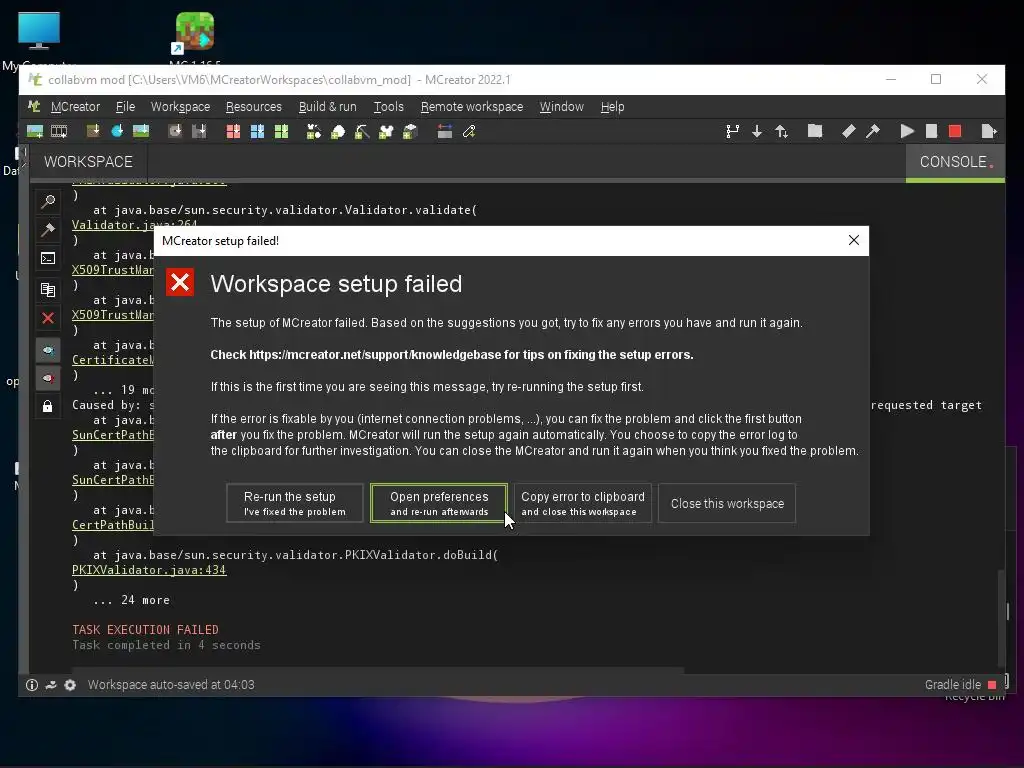Switch to the WORKSPACE tab
The width and height of the screenshot is (1024, 768).
(88, 161)
